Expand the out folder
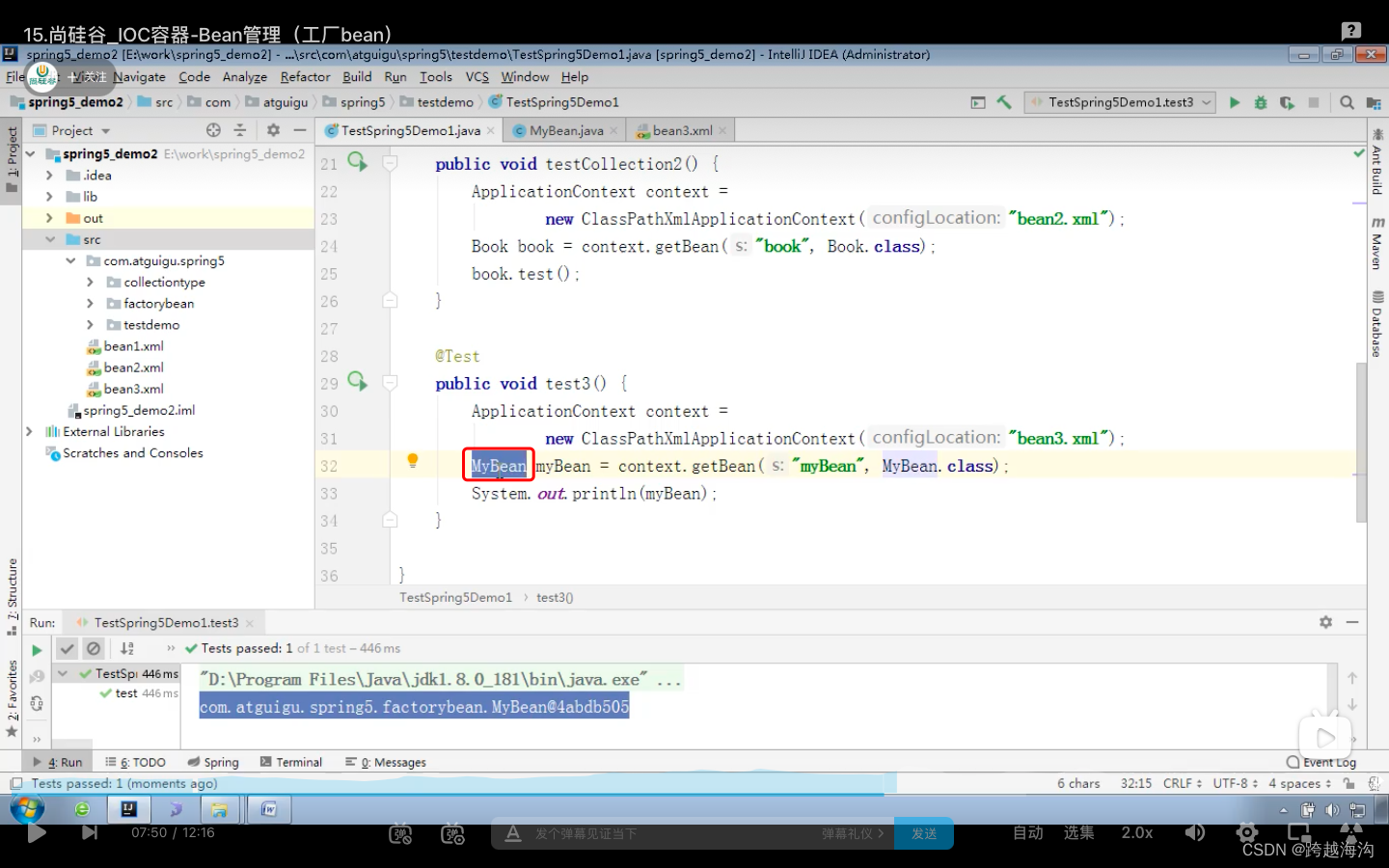This screenshot has height=868, width=1389. 50,218
